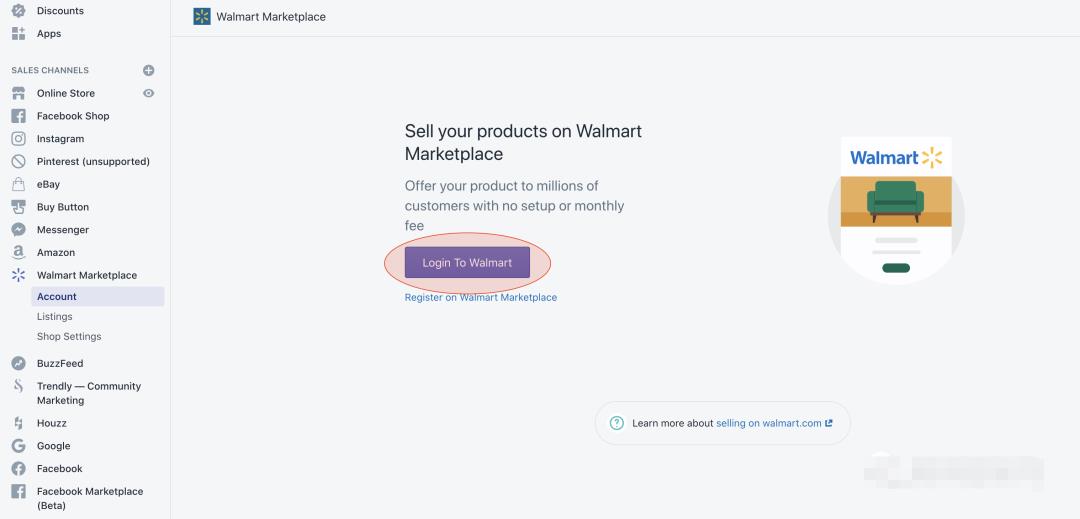
Task: Open Shop Settings under Walmart Marketplace
Action: coord(69,337)
